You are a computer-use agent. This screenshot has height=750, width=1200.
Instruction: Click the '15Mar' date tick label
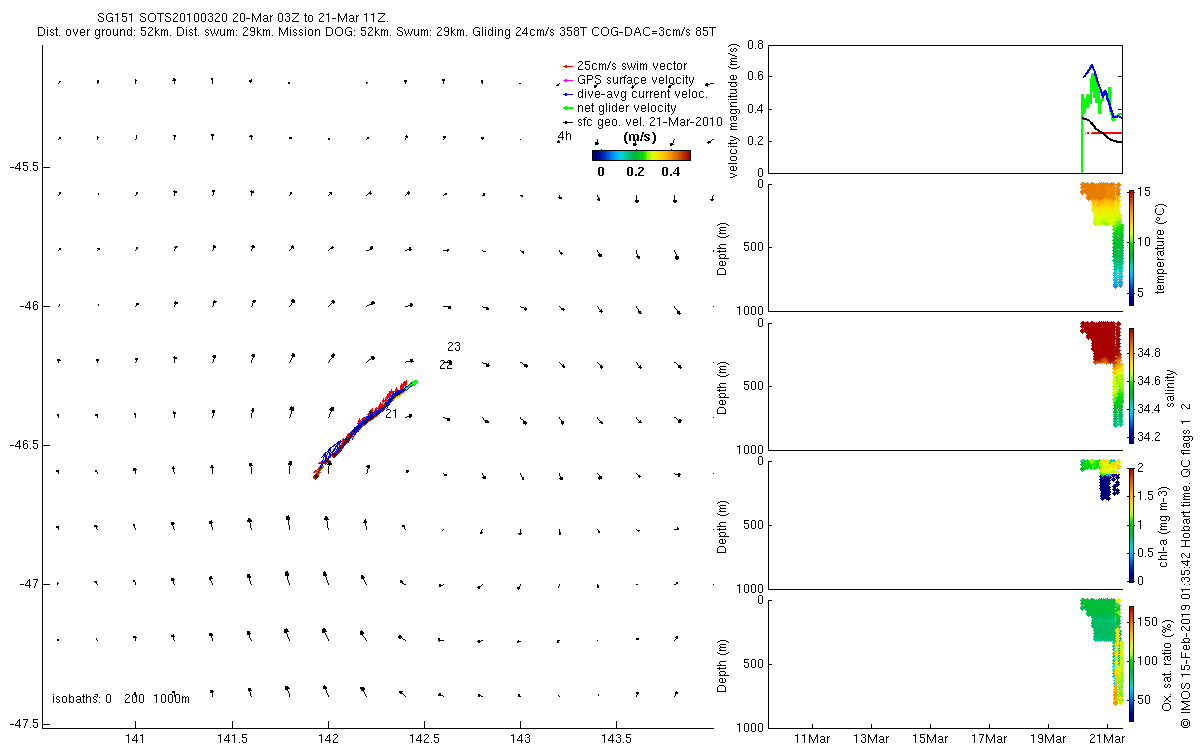[x=930, y=739]
